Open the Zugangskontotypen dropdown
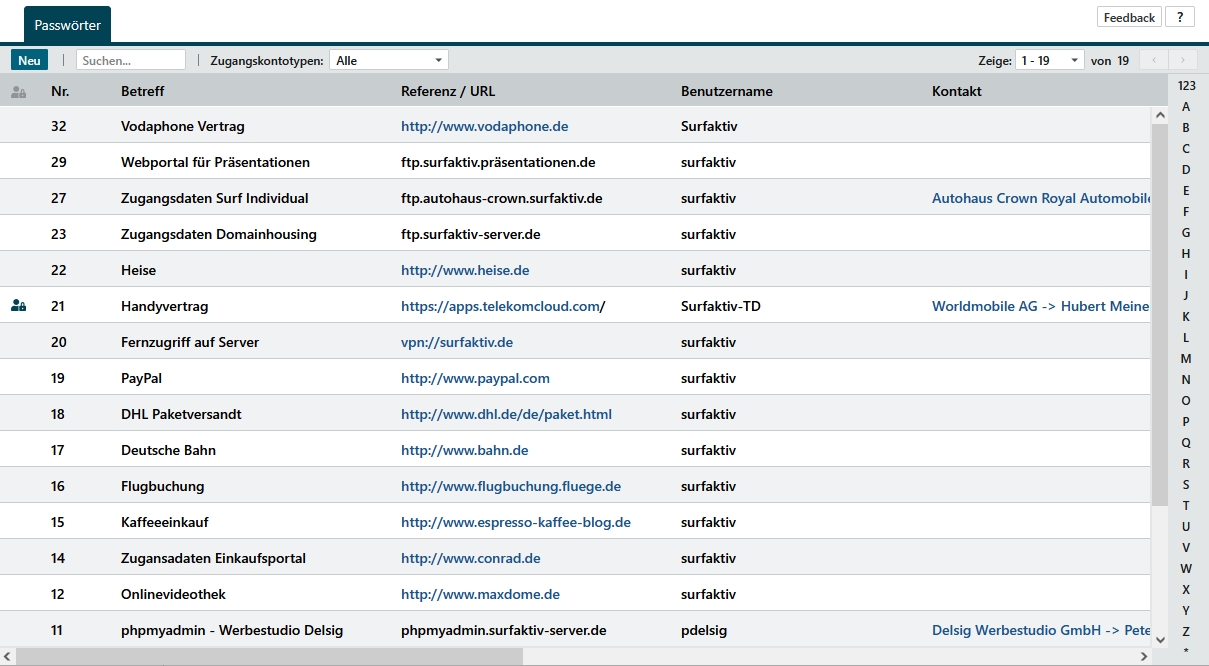1209x666 pixels. pos(389,61)
